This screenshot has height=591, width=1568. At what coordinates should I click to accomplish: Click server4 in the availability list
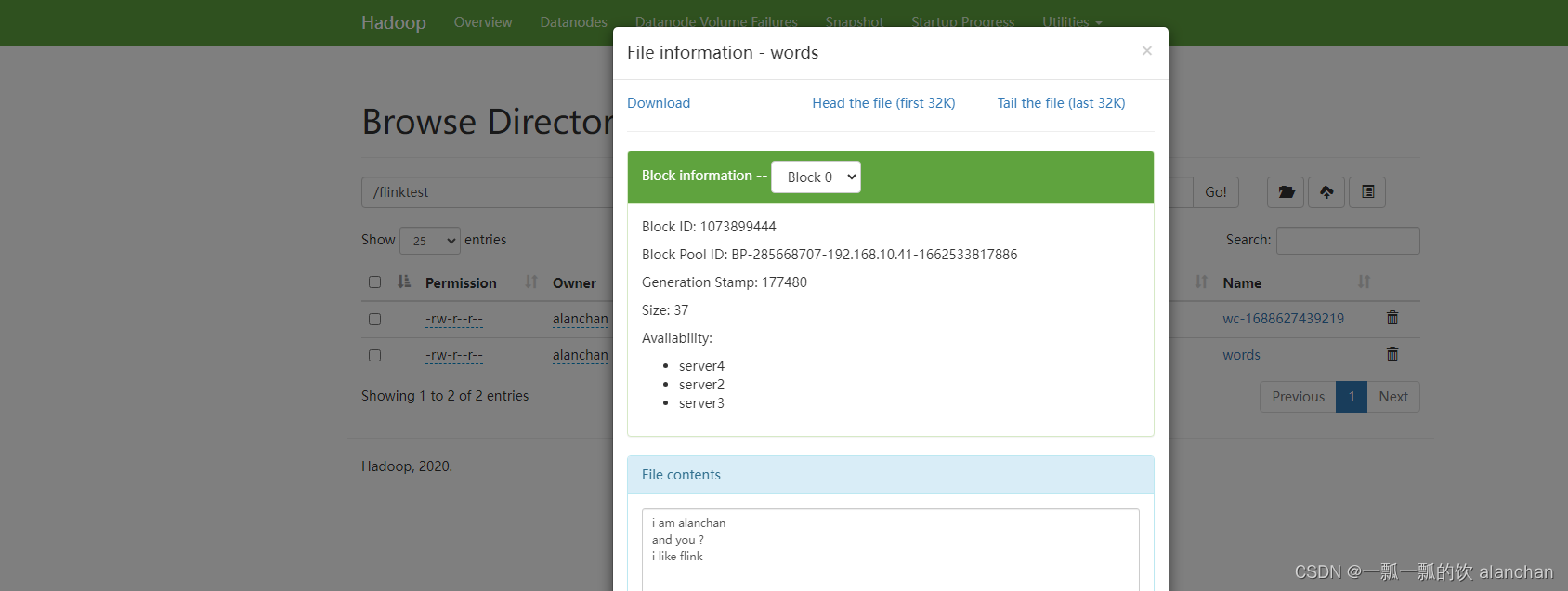701,366
